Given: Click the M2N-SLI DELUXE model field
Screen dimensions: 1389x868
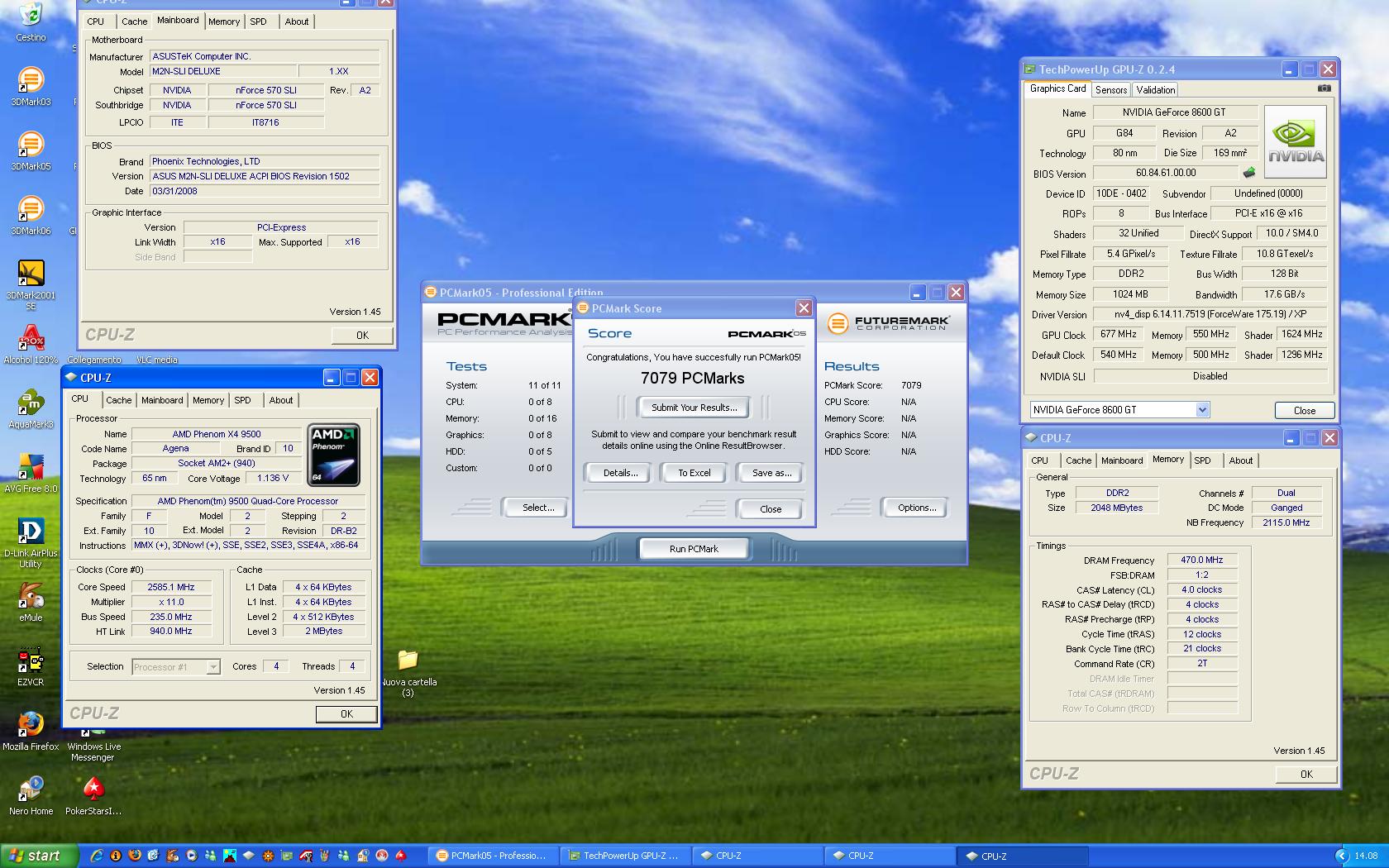Looking at the screenshot, I should tap(222, 71).
